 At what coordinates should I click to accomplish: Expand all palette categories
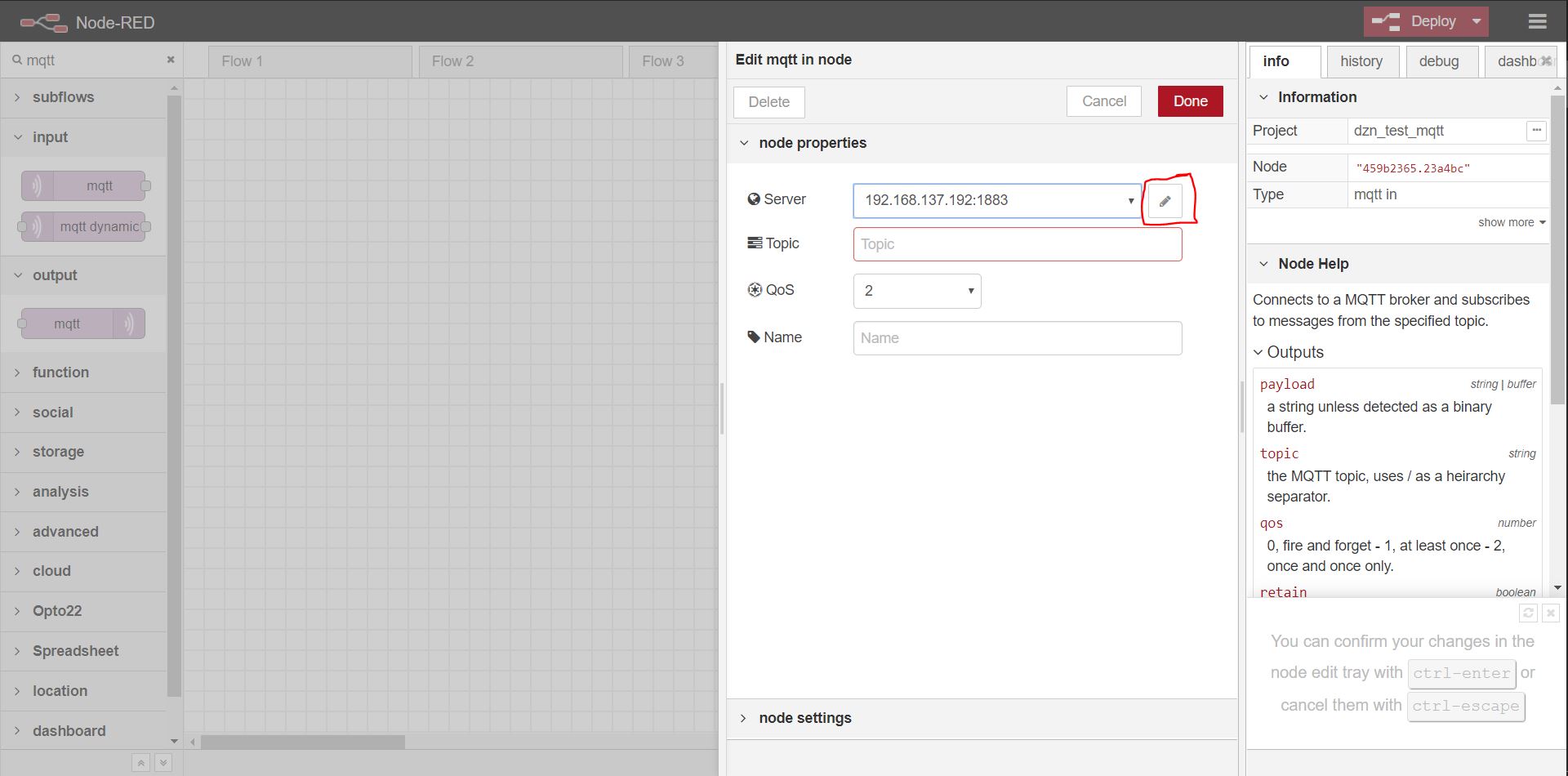(x=163, y=763)
